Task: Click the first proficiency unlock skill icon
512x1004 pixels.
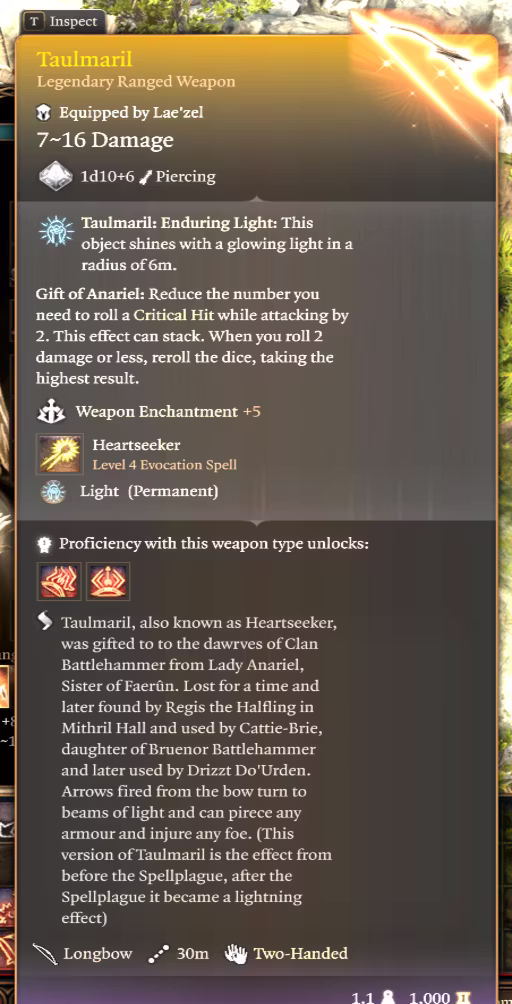Action: pyautogui.click(x=60, y=581)
